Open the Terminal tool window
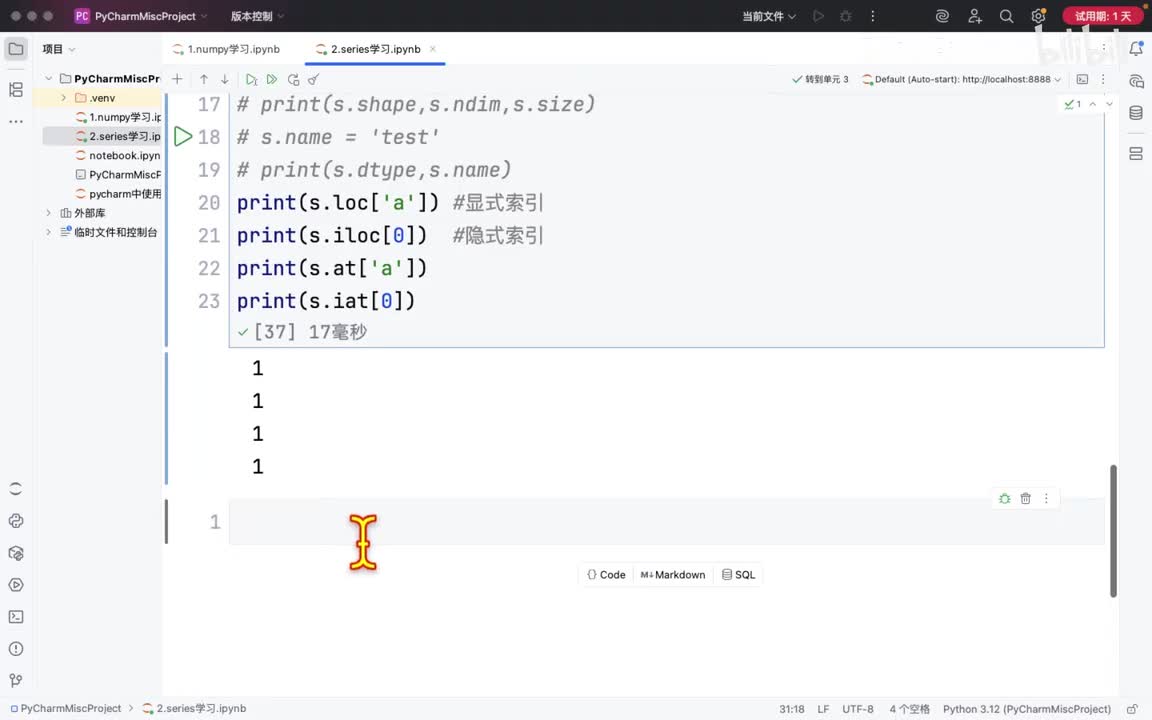This screenshot has height=720, width=1152. point(15,617)
